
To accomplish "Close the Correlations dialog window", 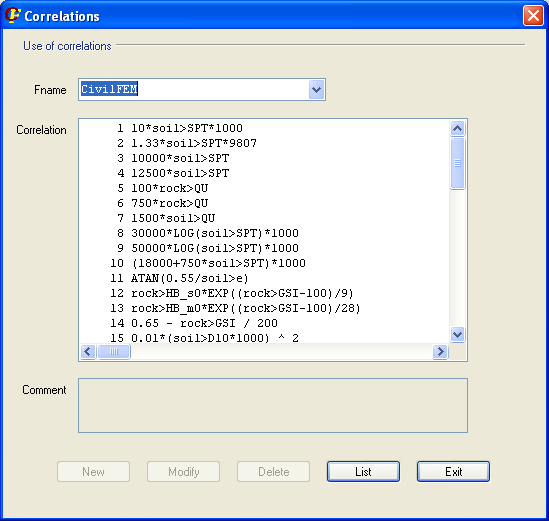I will pos(533,16).
